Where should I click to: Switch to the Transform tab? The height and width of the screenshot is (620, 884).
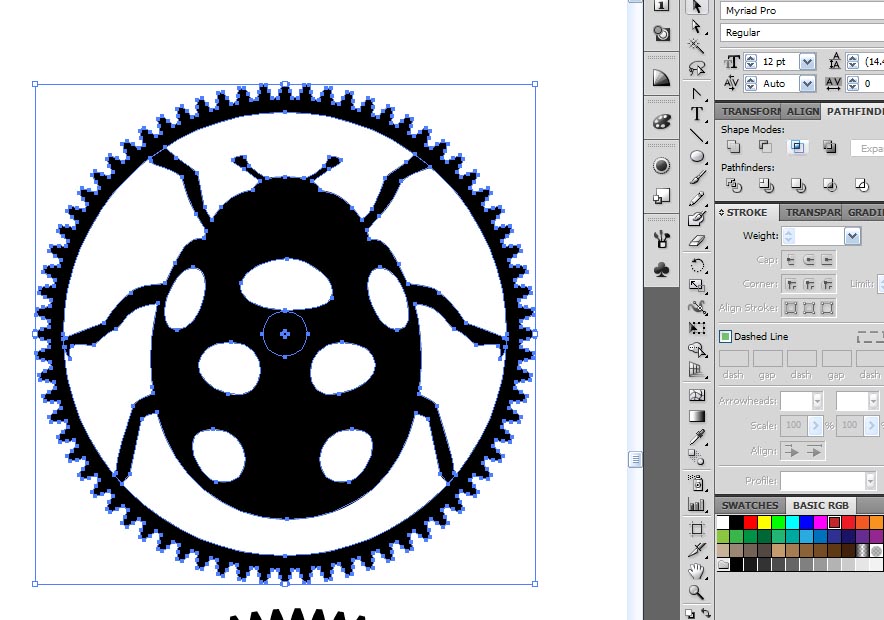pyautogui.click(x=749, y=112)
